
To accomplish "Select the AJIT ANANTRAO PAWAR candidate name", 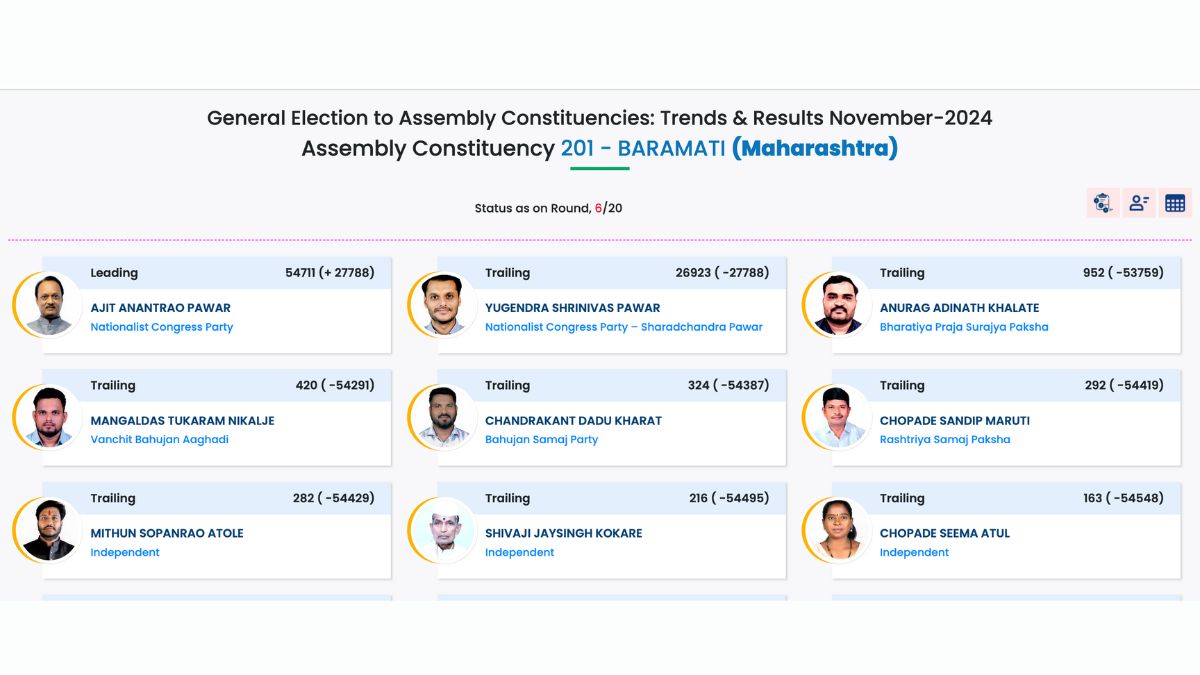I will (161, 308).
